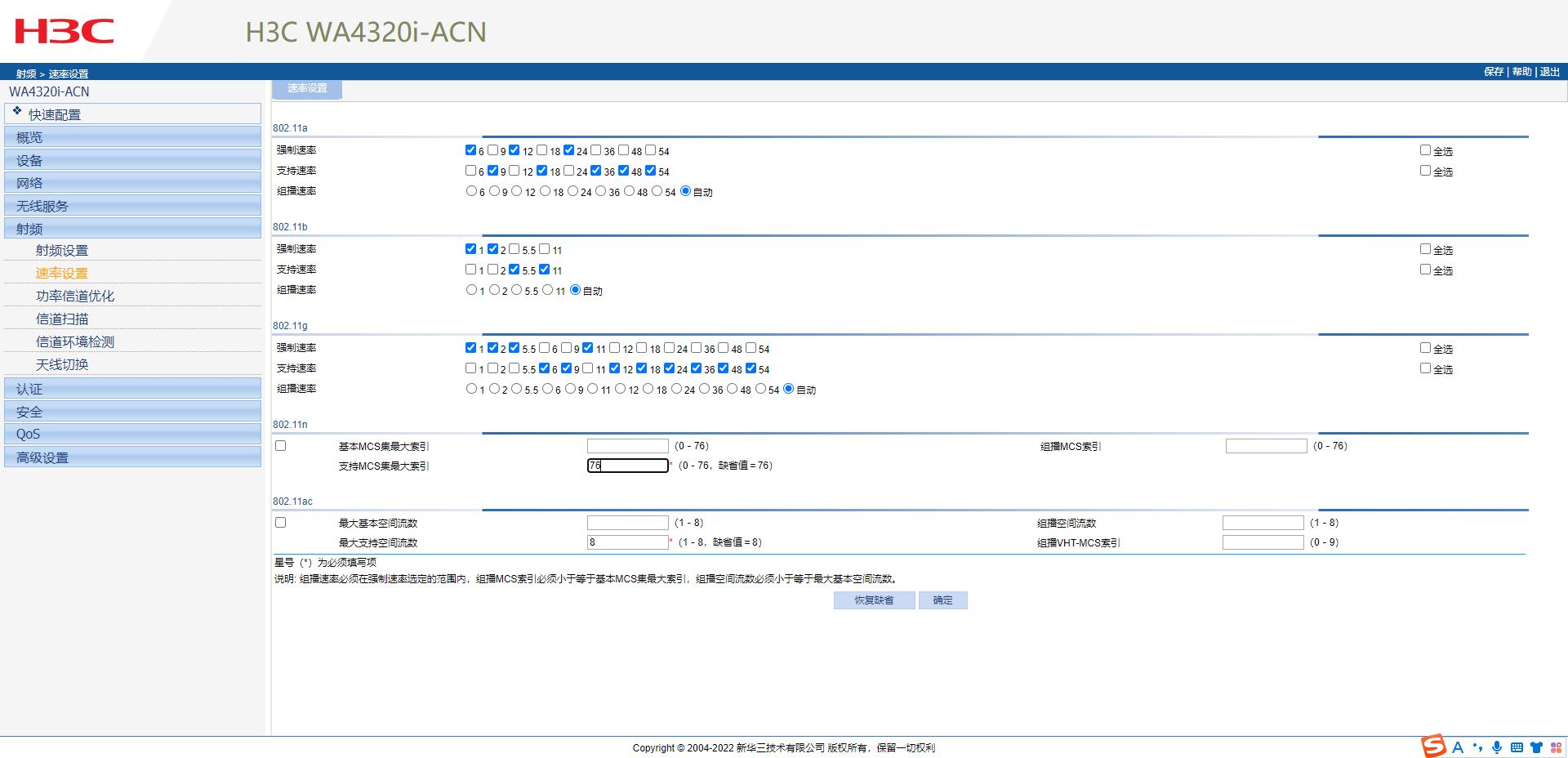
Task: Check 全选 for 802.11a 强制速率
Action: (1425, 150)
